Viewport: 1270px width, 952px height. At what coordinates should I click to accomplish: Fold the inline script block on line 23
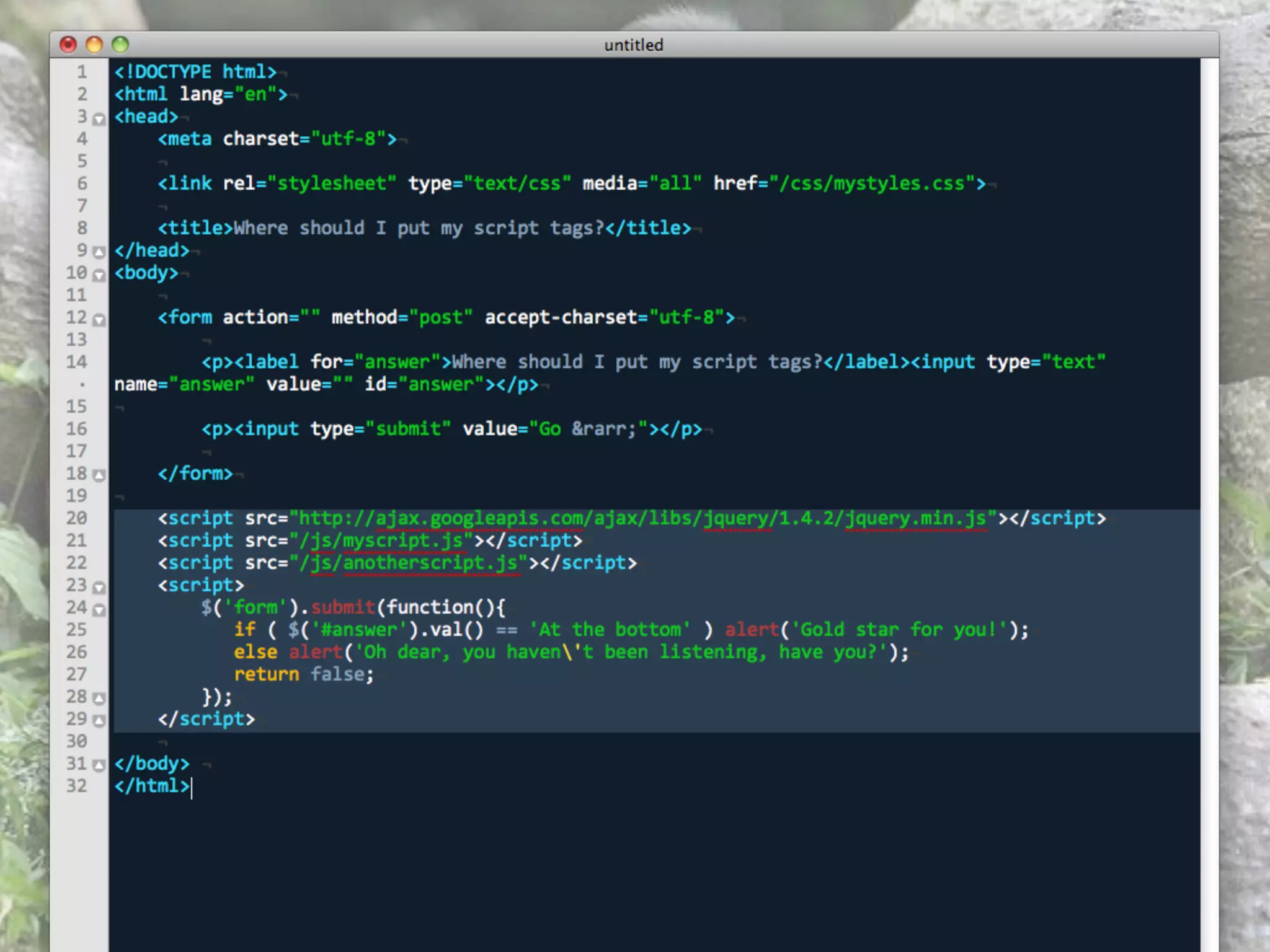tap(99, 587)
